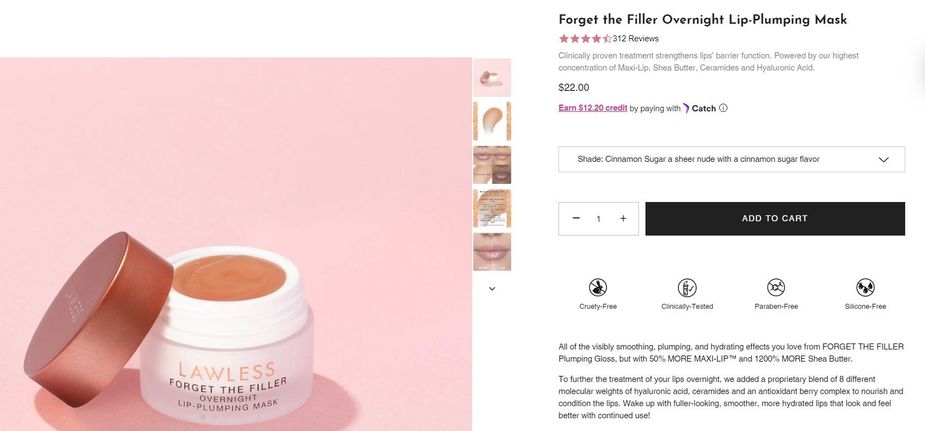Screen dimensions: 925x431
Task: Select the jar product thumbnail
Action: [492, 77]
